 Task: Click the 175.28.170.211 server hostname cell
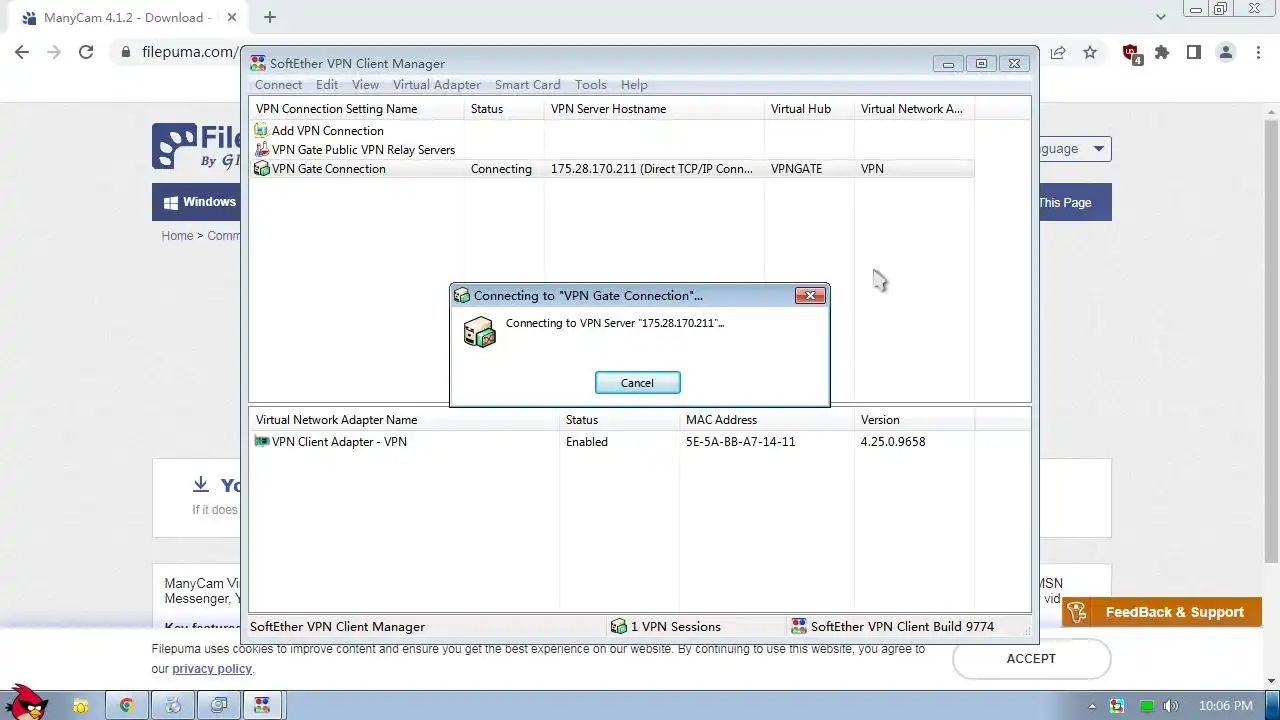652,169
